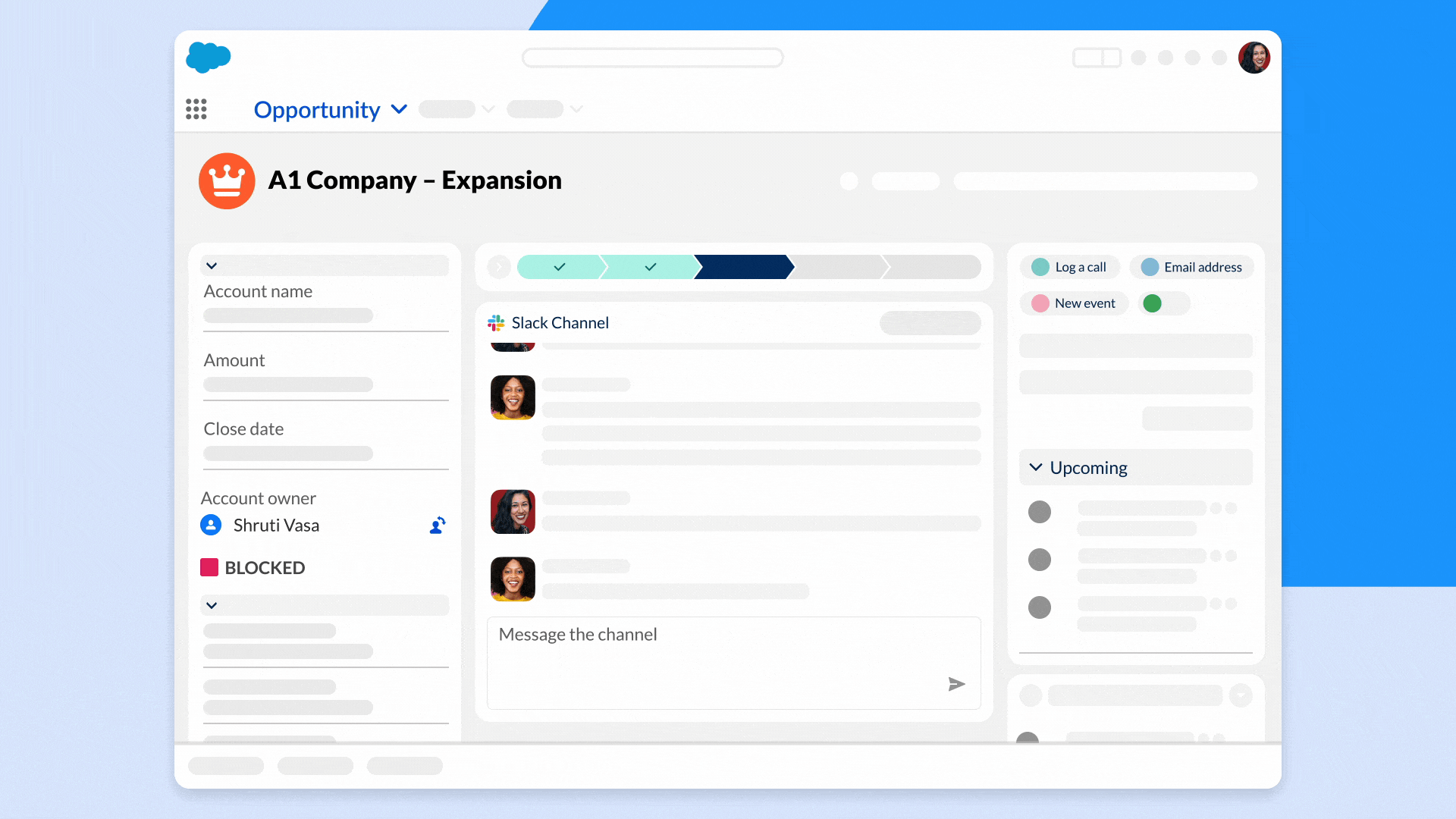The width and height of the screenshot is (1456, 819).
Task: Click the Account name field label
Action: coord(258,291)
